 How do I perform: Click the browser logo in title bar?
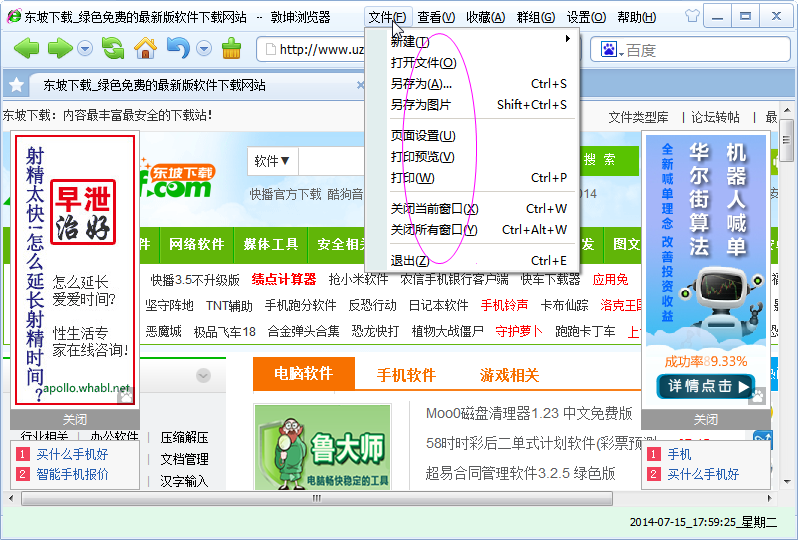[14, 16]
